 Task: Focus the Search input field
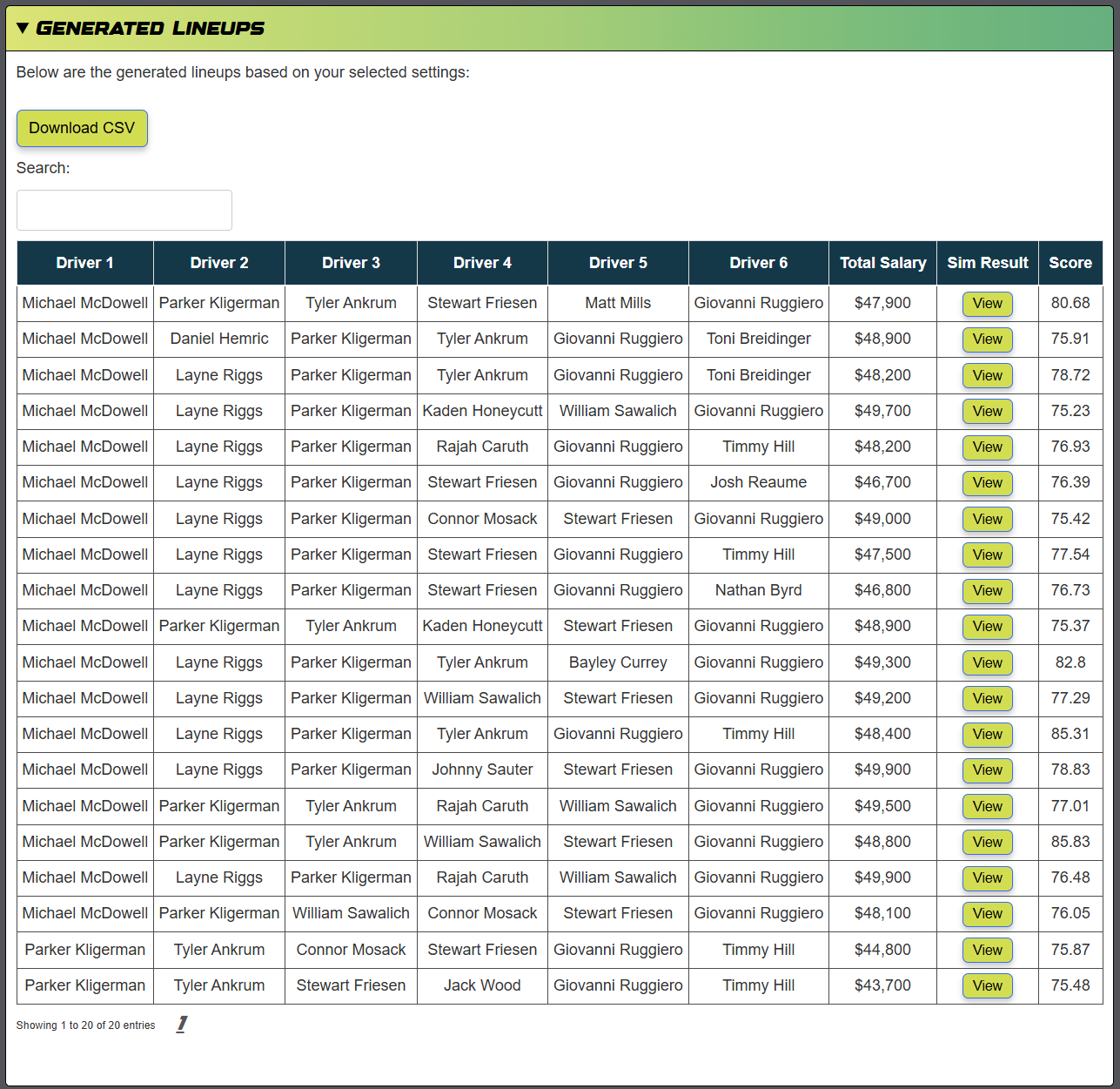(124, 210)
